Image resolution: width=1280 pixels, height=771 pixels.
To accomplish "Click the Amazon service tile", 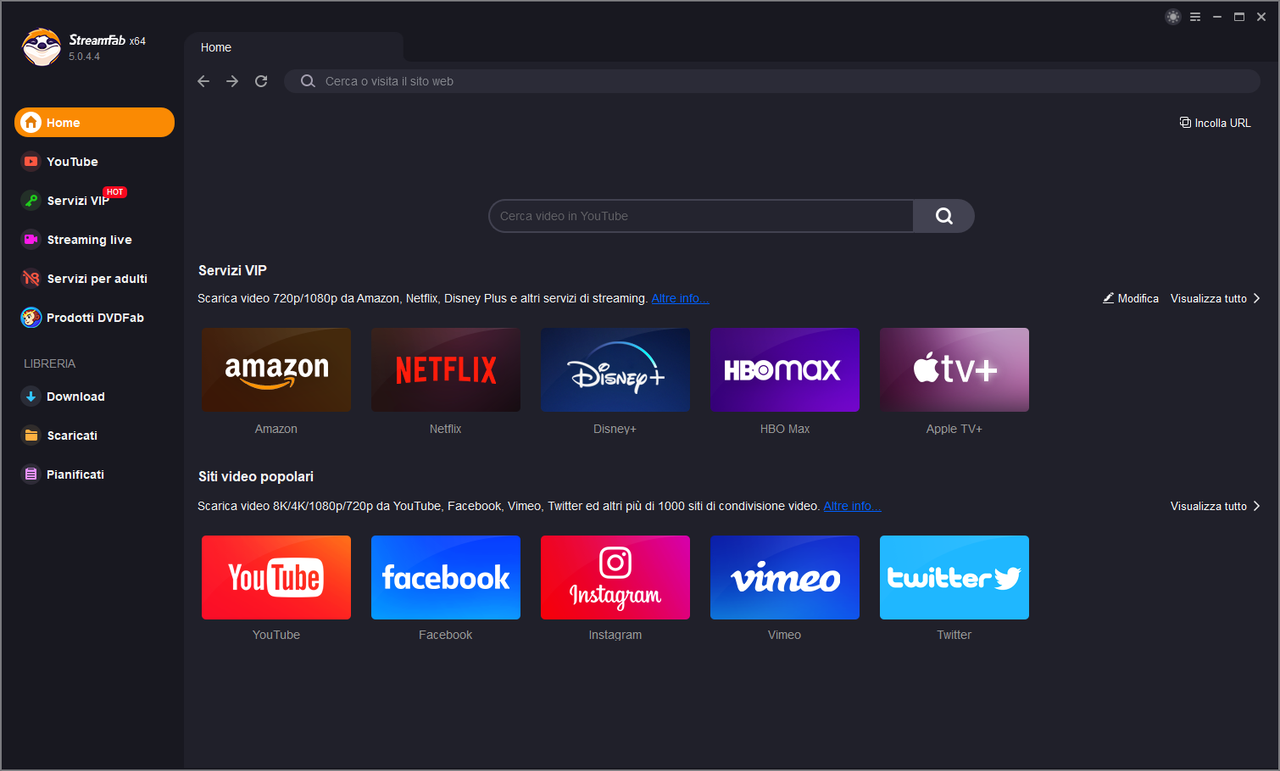I will coord(276,370).
